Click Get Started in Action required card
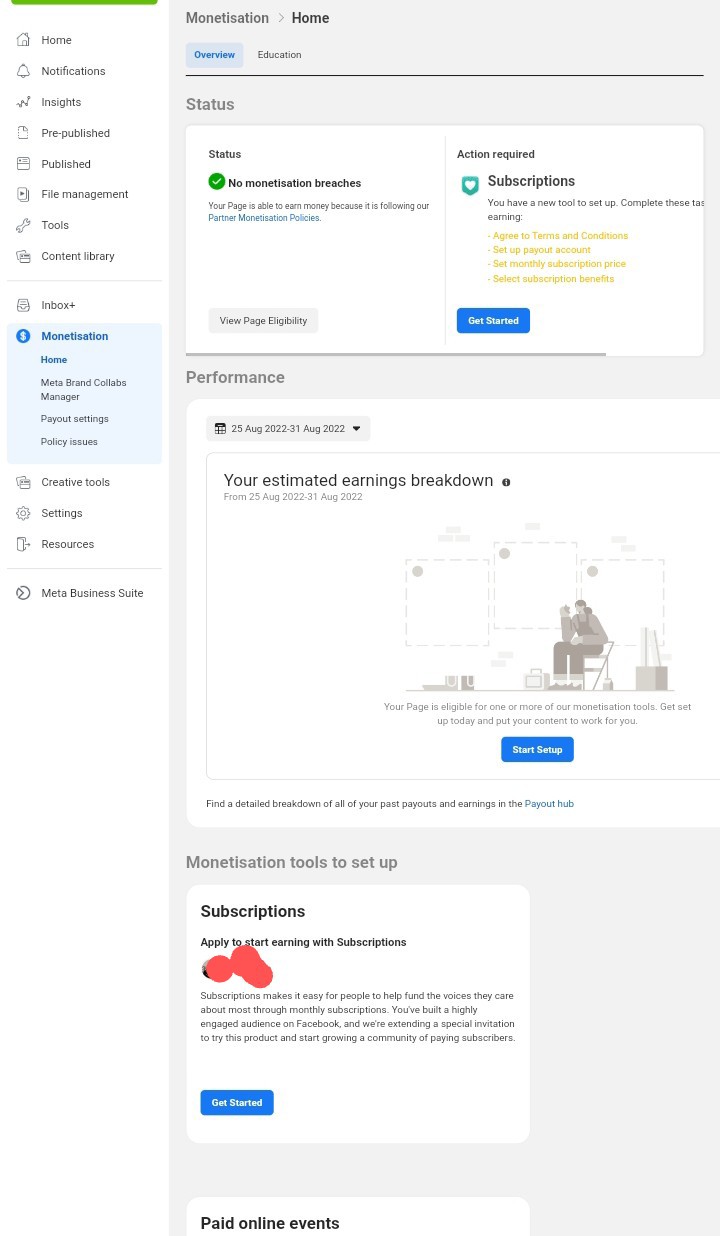Image resolution: width=720 pixels, height=1236 pixels. pos(493,321)
